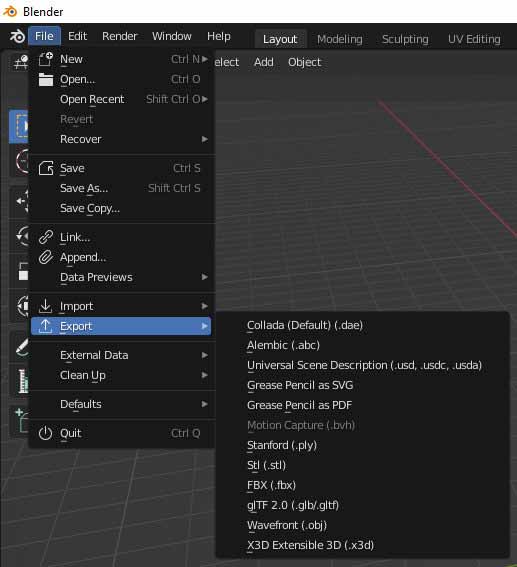Export as Universal Scene Description
This screenshot has width=517, height=567.
[363, 365]
